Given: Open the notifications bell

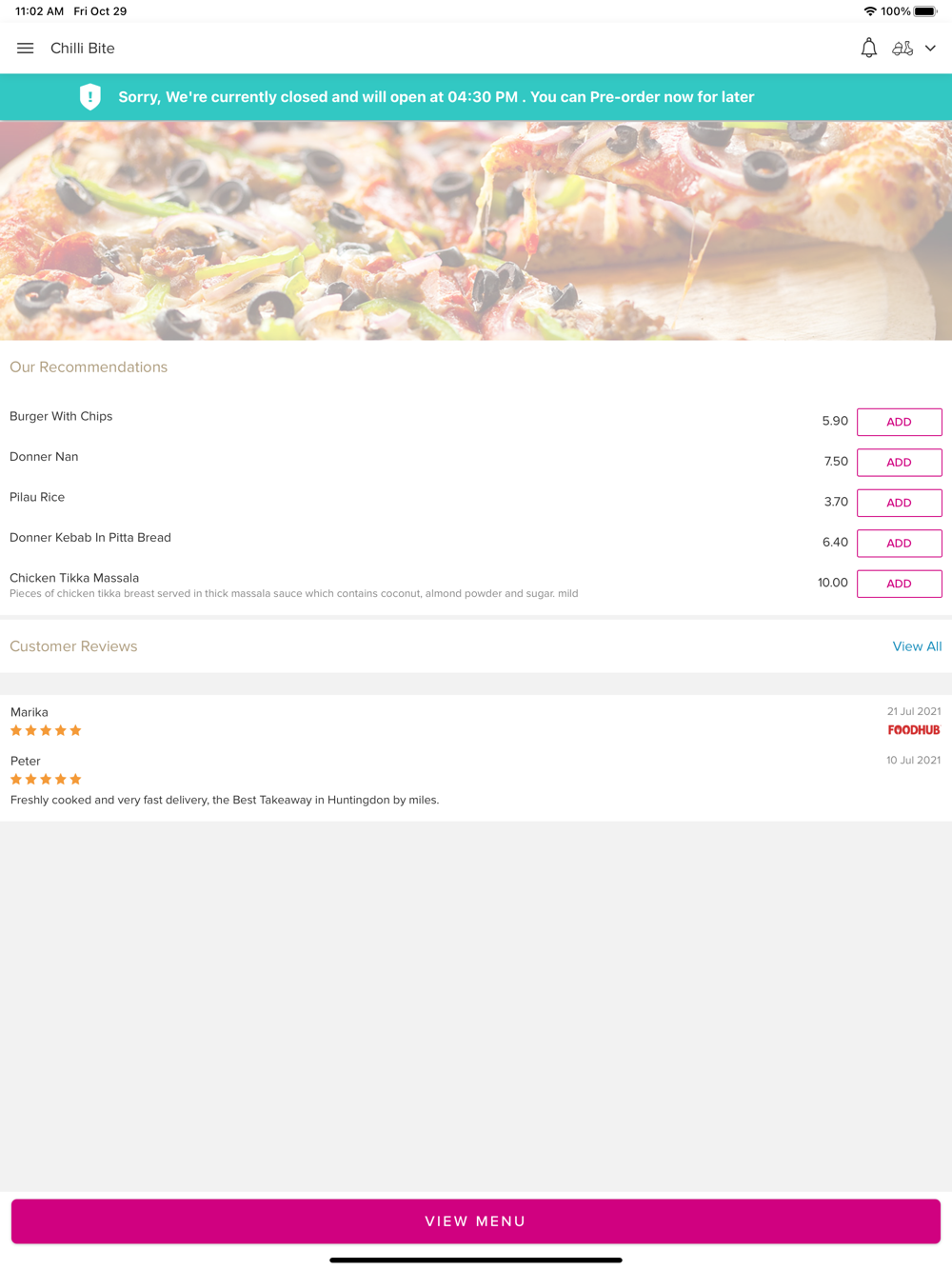Looking at the screenshot, I should point(868,48).
